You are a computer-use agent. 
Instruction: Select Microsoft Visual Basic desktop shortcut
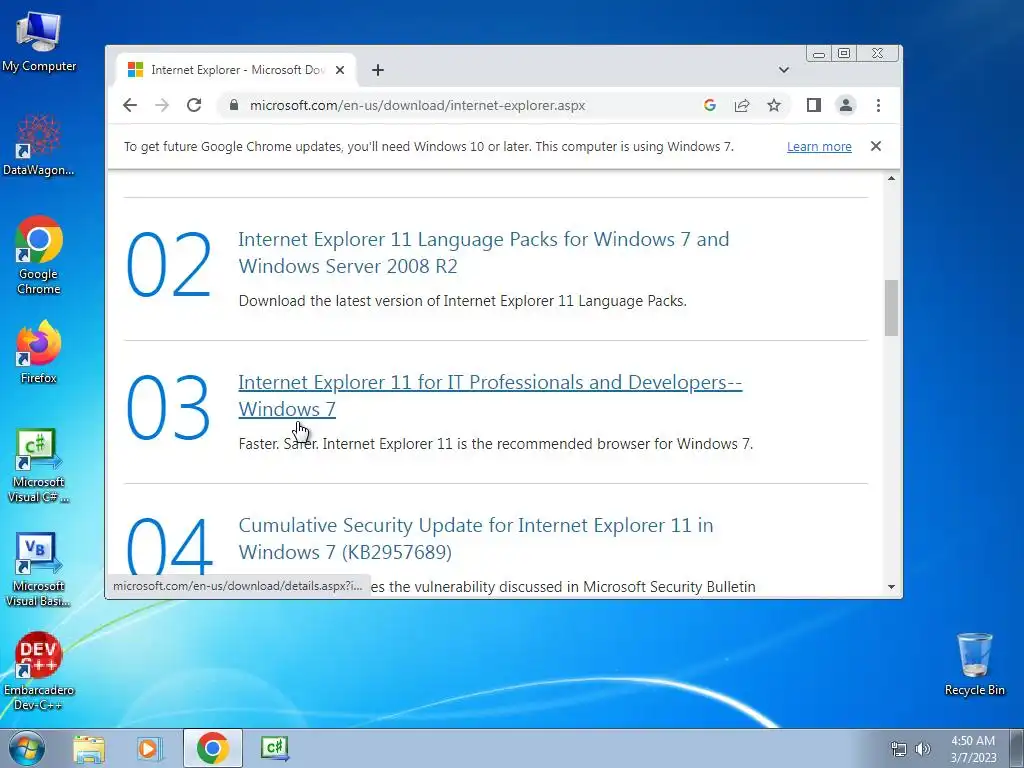click(39, 569)
